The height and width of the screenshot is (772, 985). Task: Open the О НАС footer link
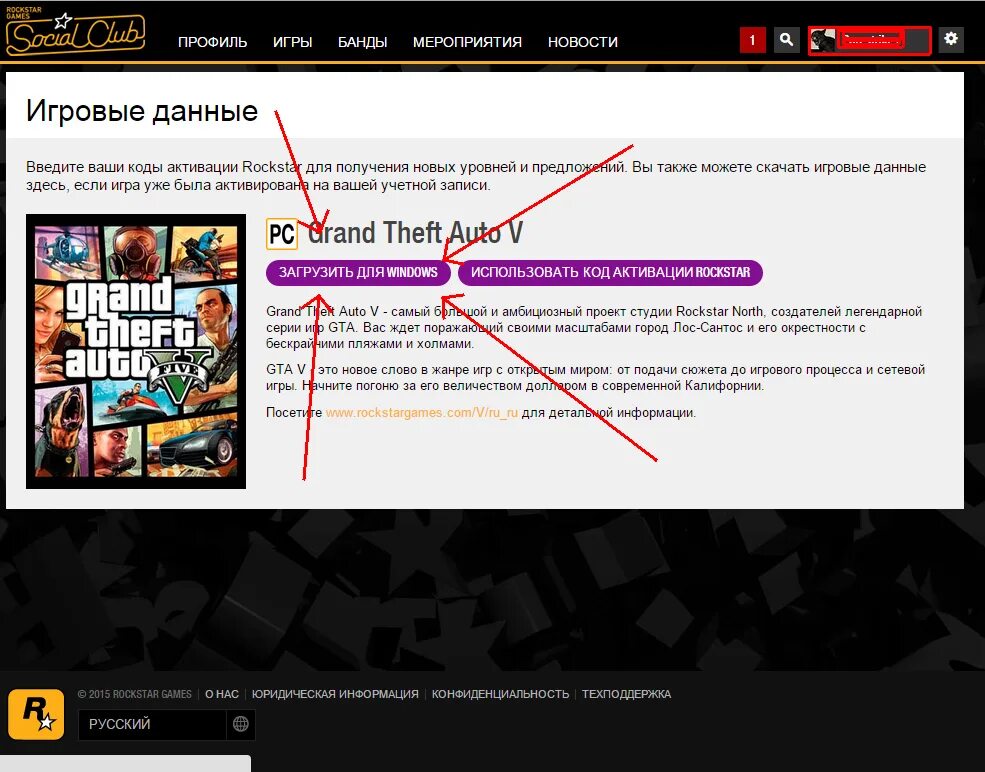click(222, 694)
